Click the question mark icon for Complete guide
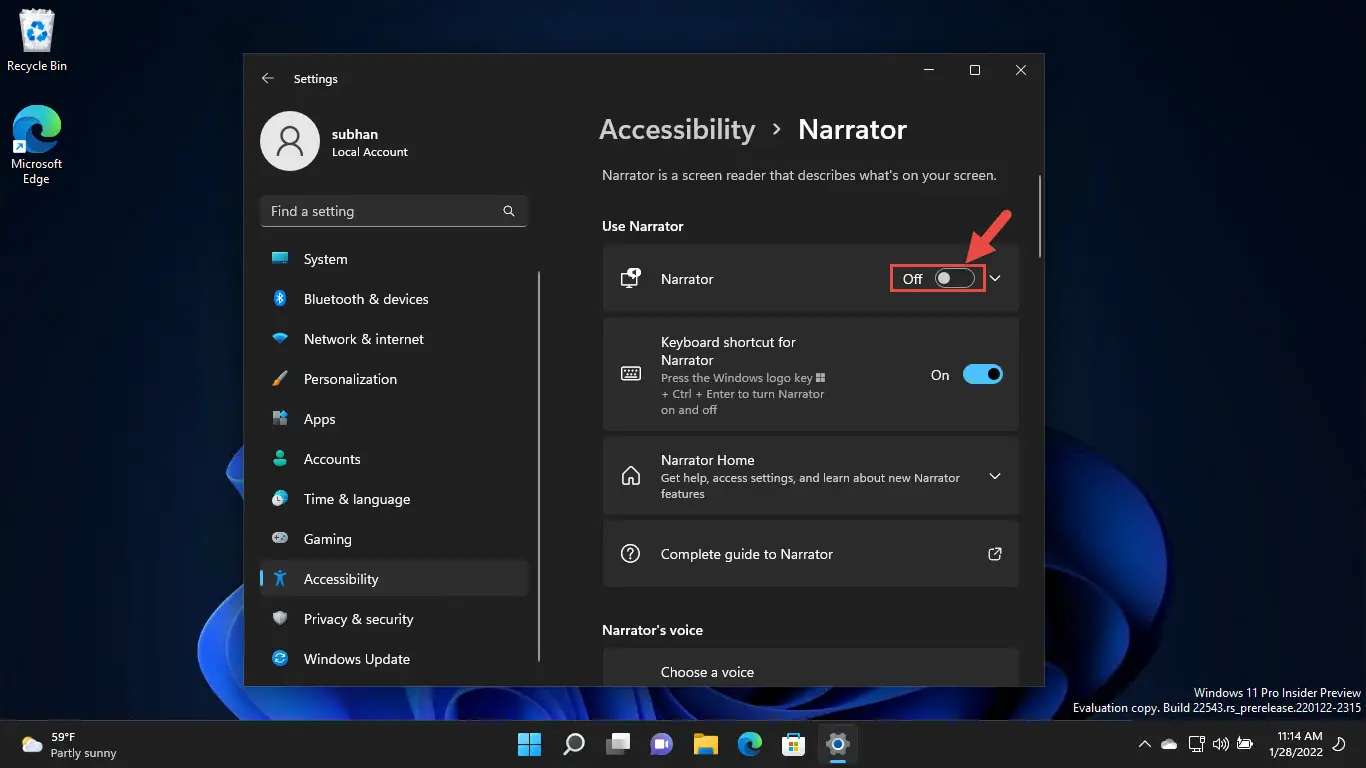The width and height of the screenshot is (1366, 768). (x=631, y=554)
